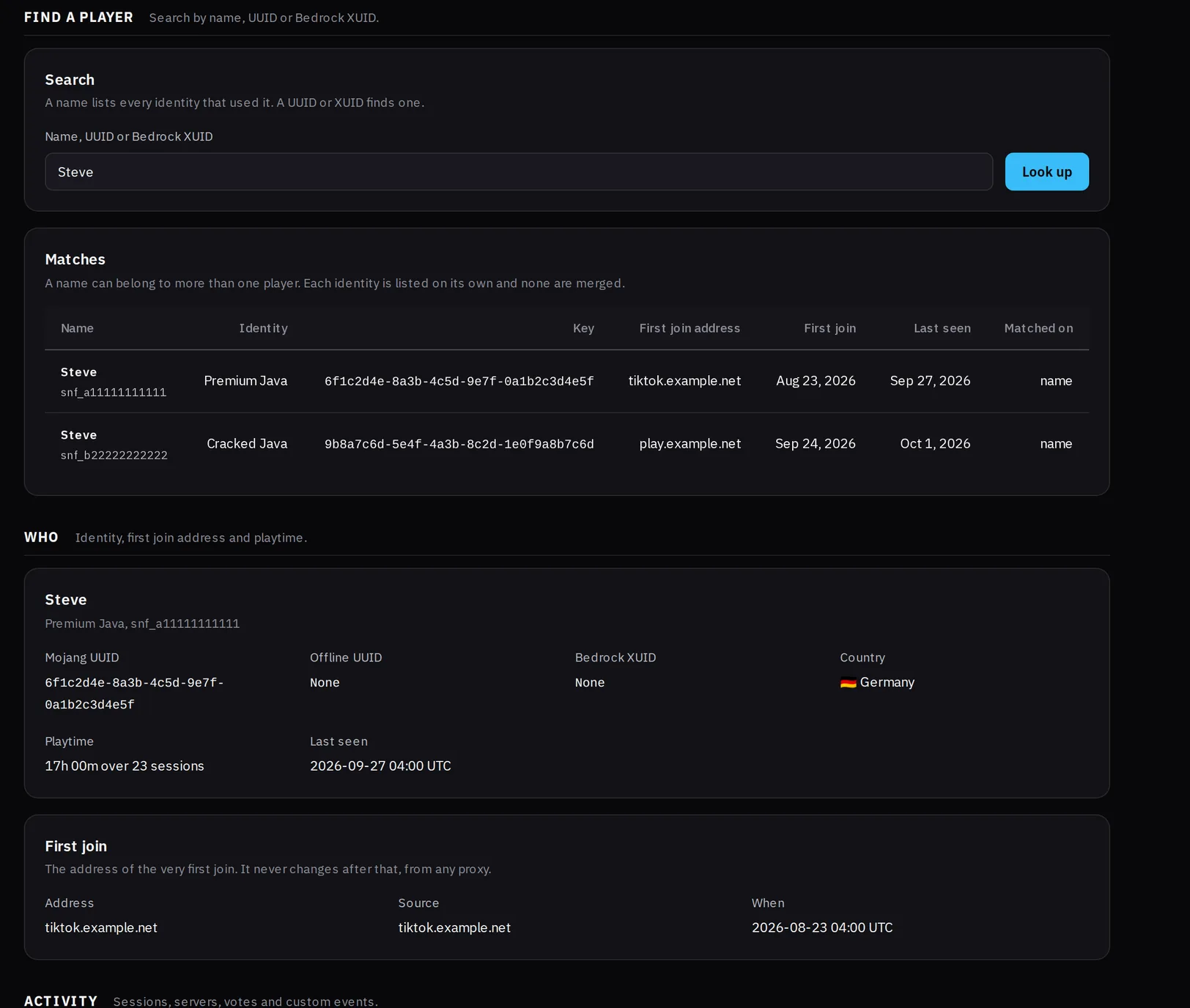Viewport: 1190px width, 1008px height.
Task: Focus the Name, UUID or XUID search field
Action: pos(519,171)
